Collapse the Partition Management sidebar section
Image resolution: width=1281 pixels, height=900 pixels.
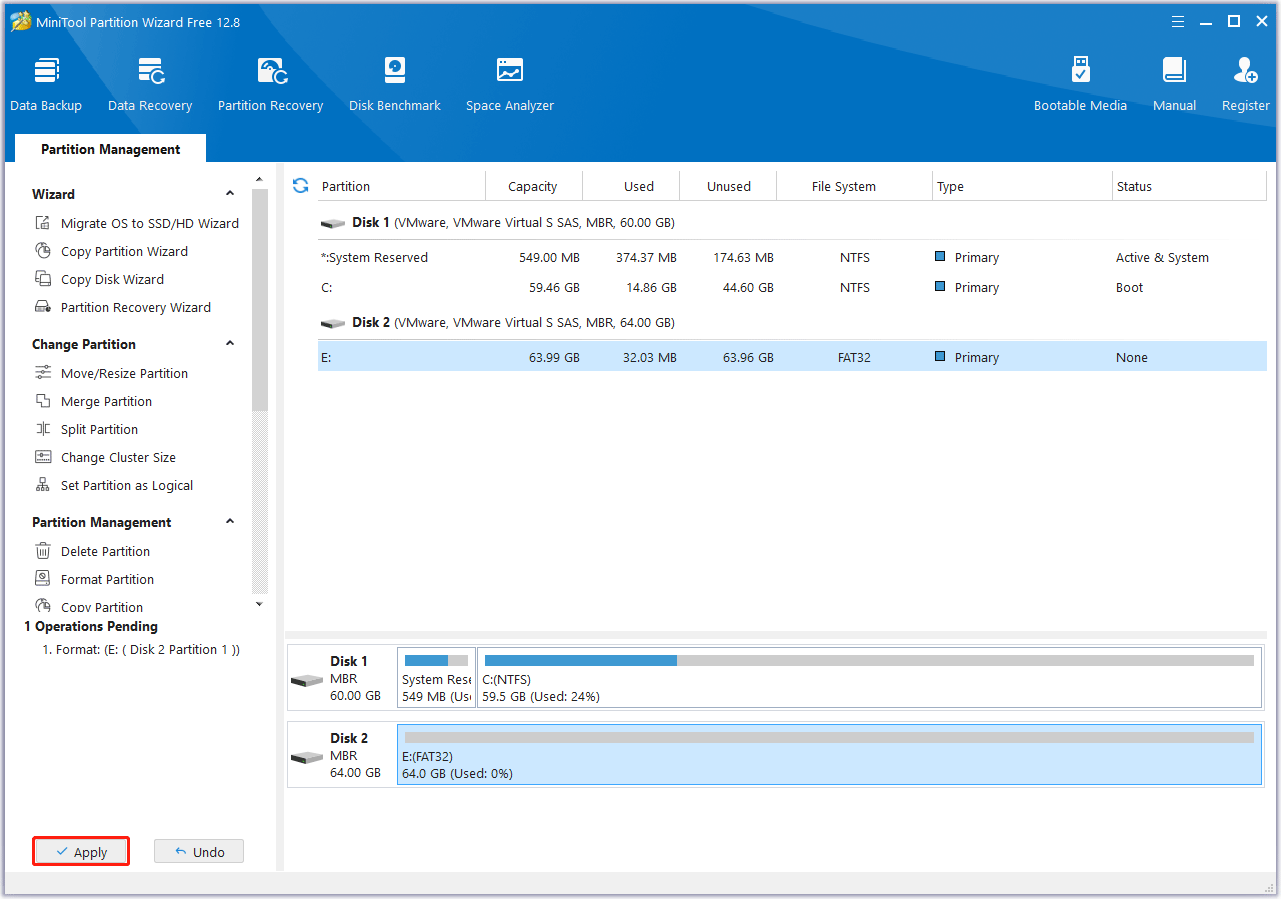pyautogui.click(x=230, y=522)
